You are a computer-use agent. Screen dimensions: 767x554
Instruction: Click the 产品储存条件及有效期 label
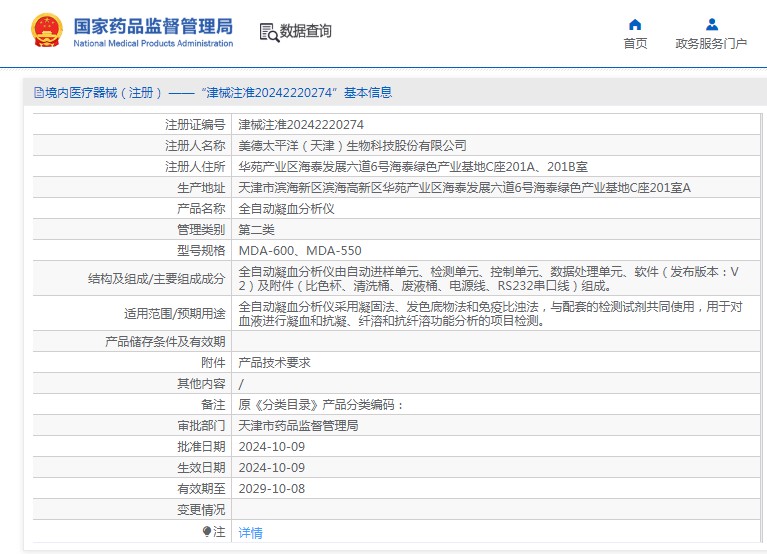(165, 342)
